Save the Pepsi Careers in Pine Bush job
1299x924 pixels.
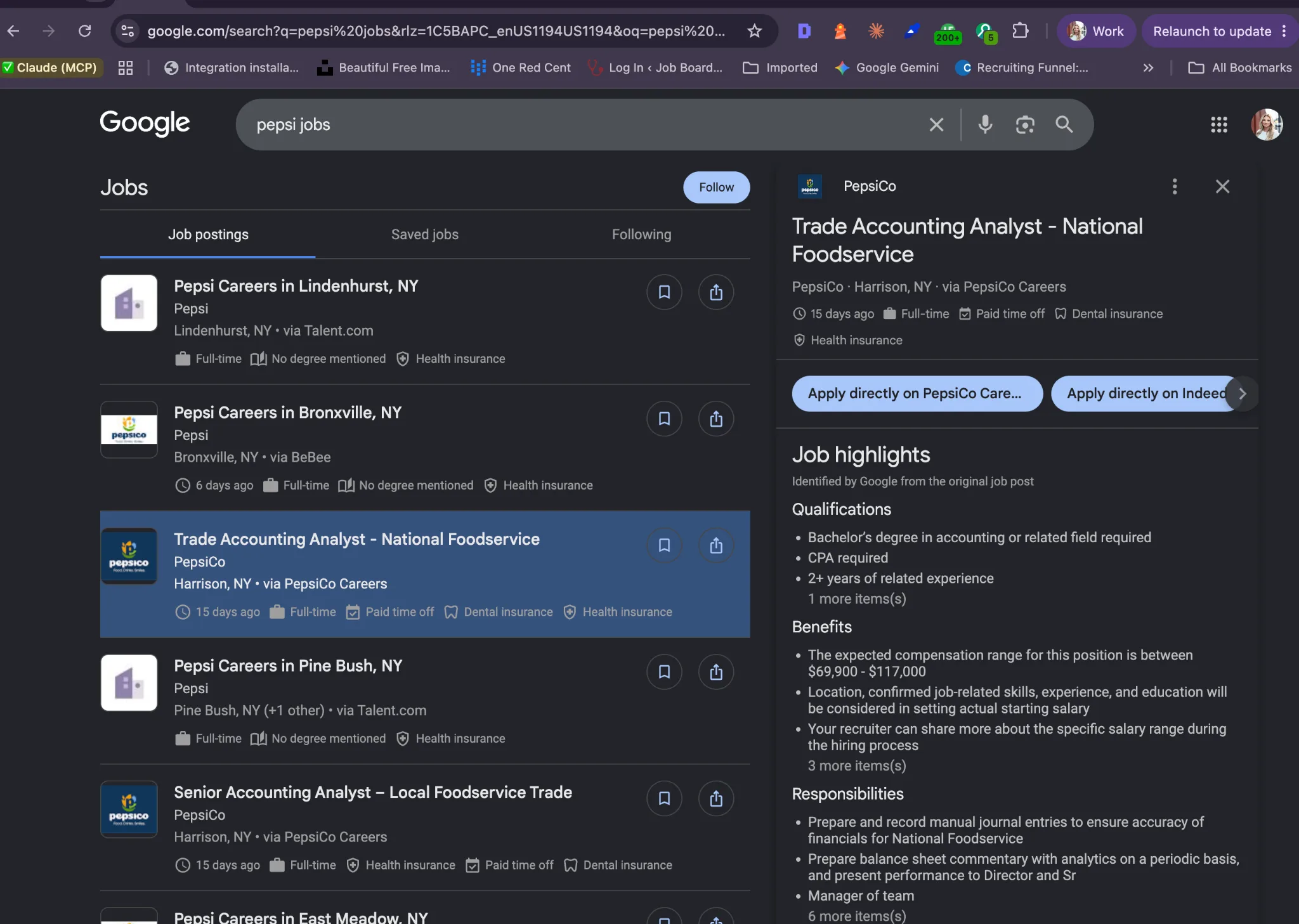click(x=664, y=672)
